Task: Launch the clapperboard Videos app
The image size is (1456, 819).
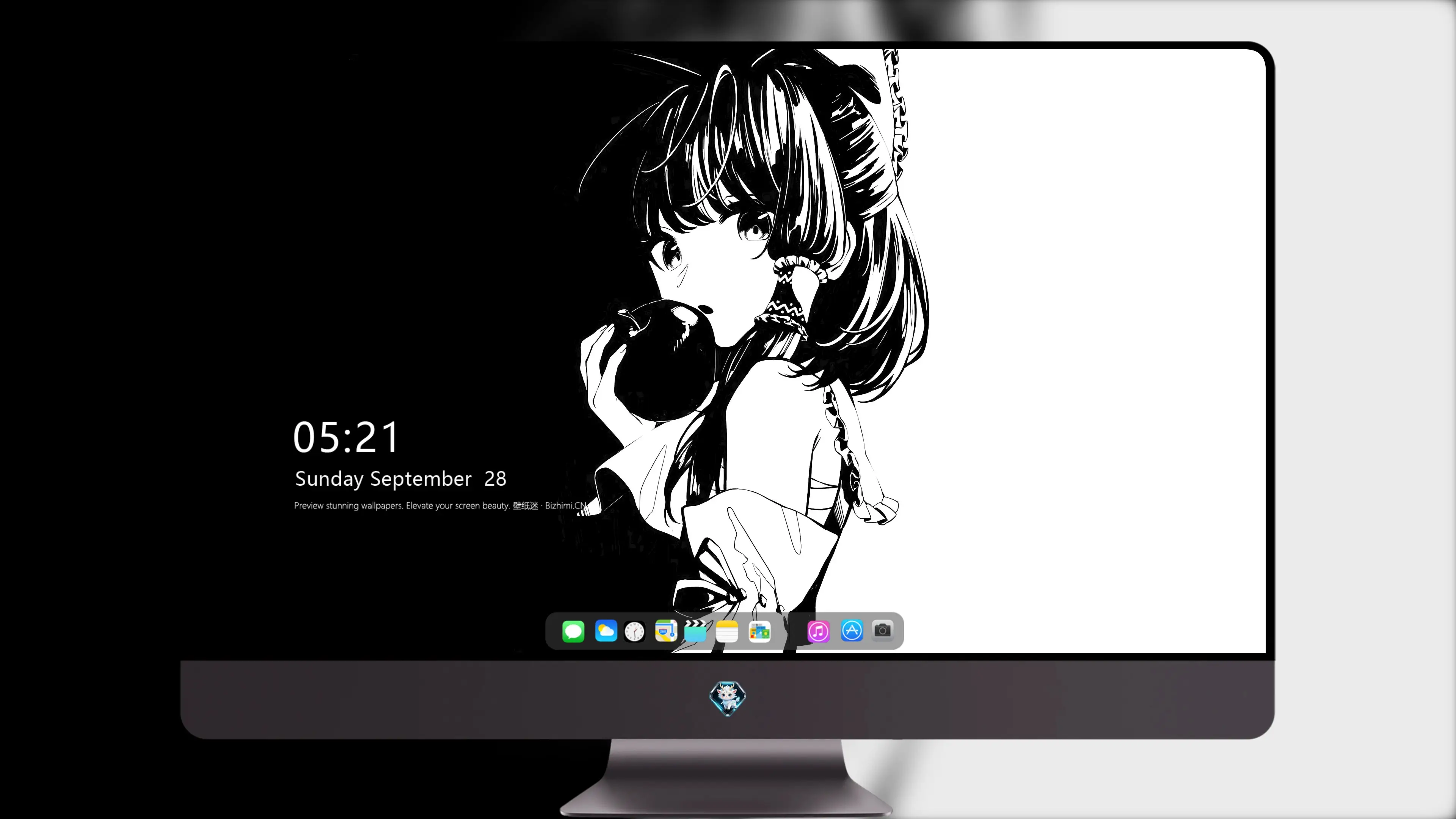Action: tap(695, 631)
